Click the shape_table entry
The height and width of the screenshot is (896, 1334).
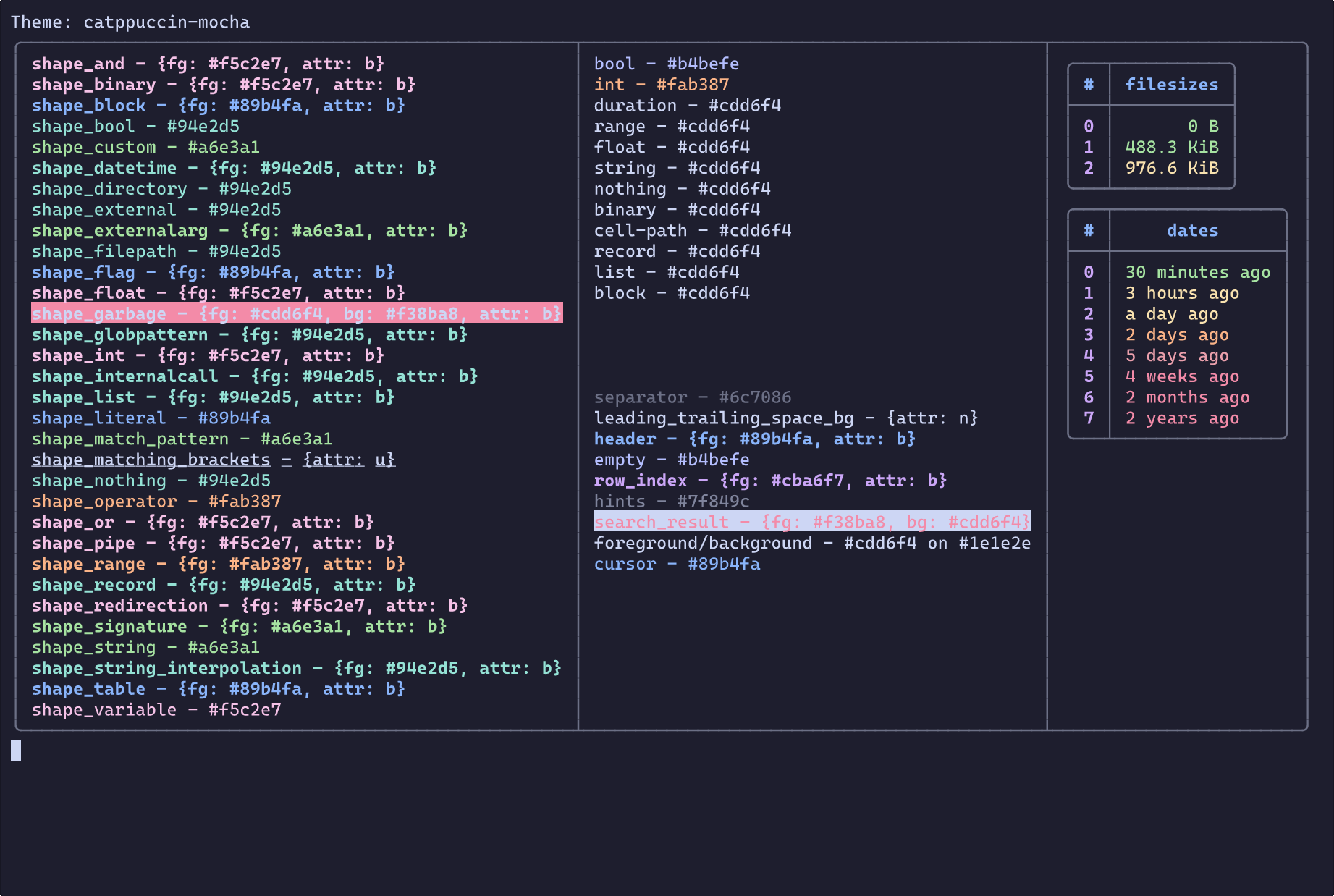click(219, 689)
